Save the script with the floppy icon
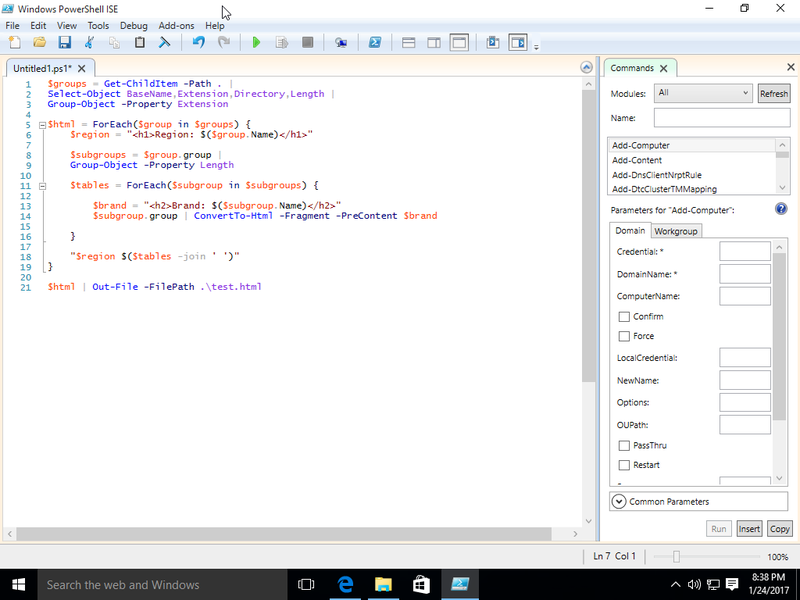Viewport: 800px width, 600px height. coord(64,43)
